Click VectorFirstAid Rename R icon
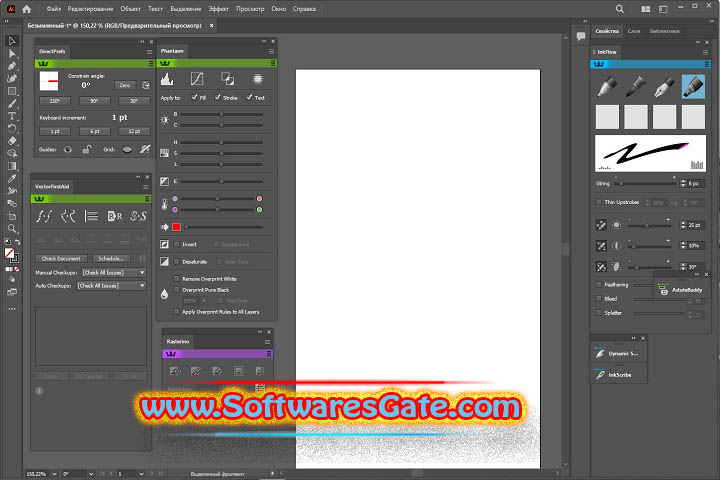720x480 pixels. pyautogui.click(x=114, y=216)
